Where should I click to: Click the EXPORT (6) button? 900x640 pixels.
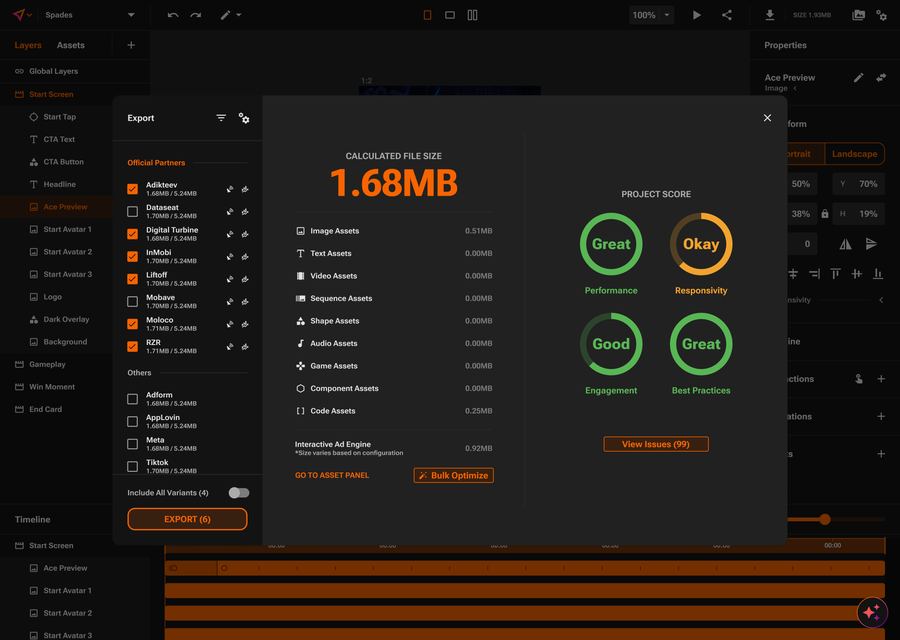click(187, 519)
